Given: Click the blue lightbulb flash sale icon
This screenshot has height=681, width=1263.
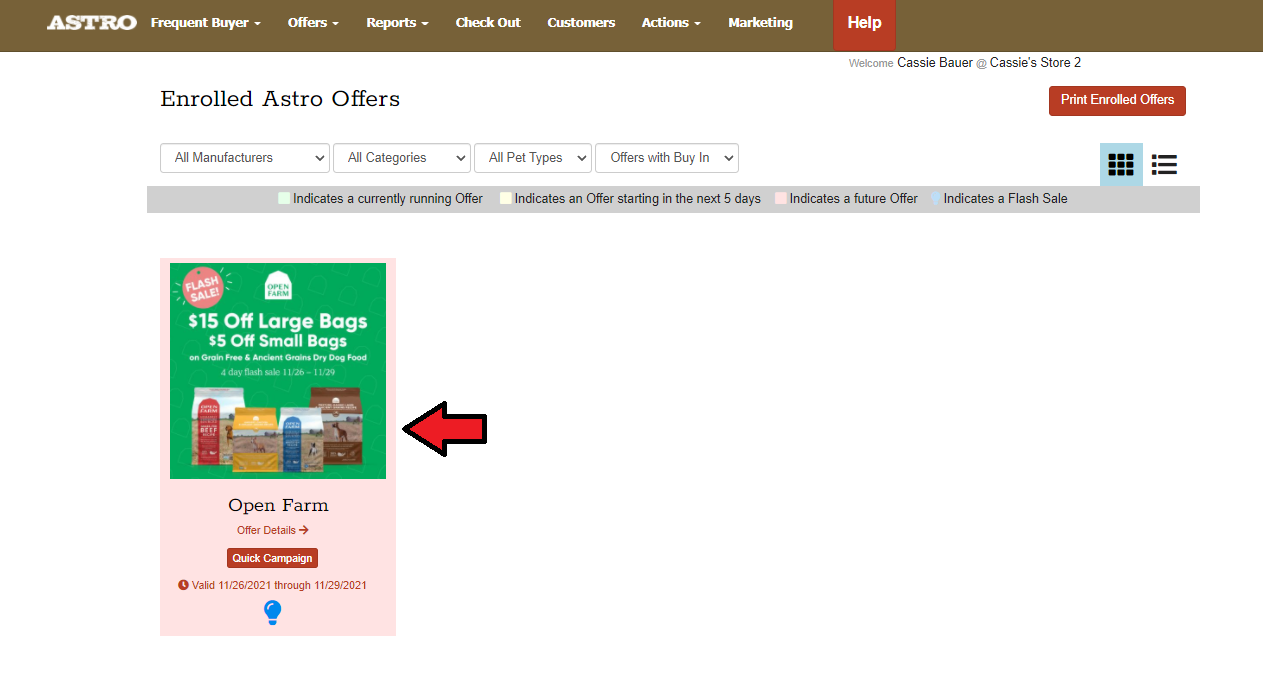Looking at the screenshot, I should [x=272, y=613].
